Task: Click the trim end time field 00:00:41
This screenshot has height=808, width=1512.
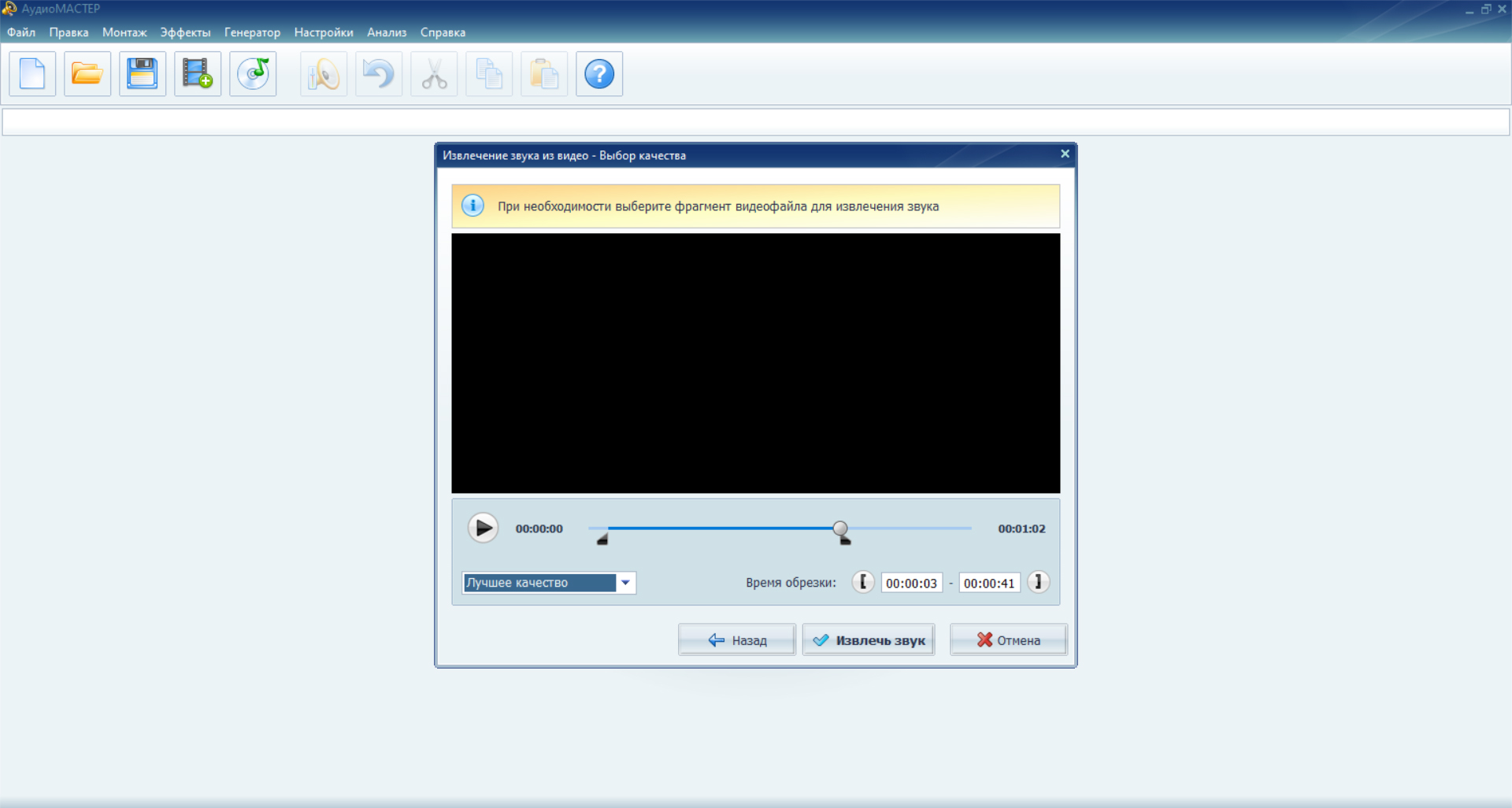Action: tap(989, 583)
